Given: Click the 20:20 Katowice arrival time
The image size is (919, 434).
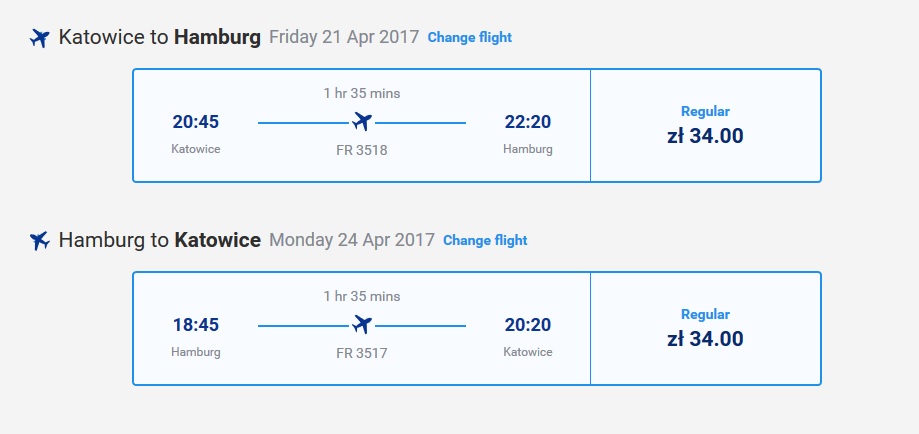Looking at the screenshot, I should point(527,324).
